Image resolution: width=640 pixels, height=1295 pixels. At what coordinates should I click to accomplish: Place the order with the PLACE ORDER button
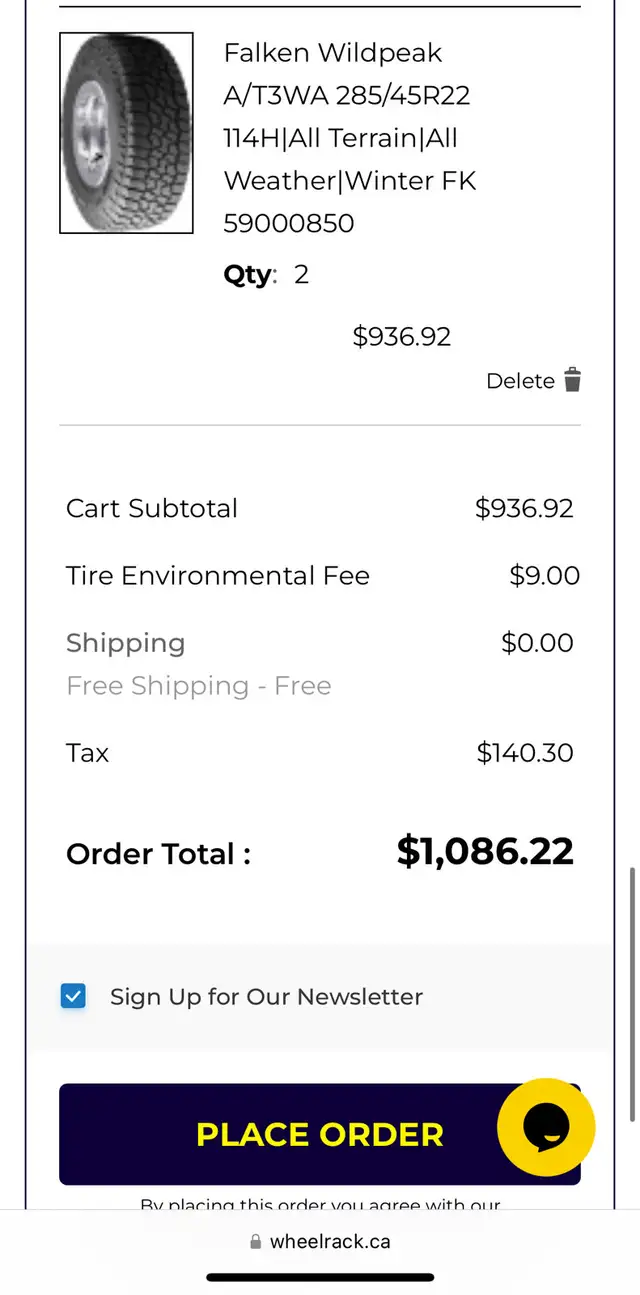(x=320, y=1134)
